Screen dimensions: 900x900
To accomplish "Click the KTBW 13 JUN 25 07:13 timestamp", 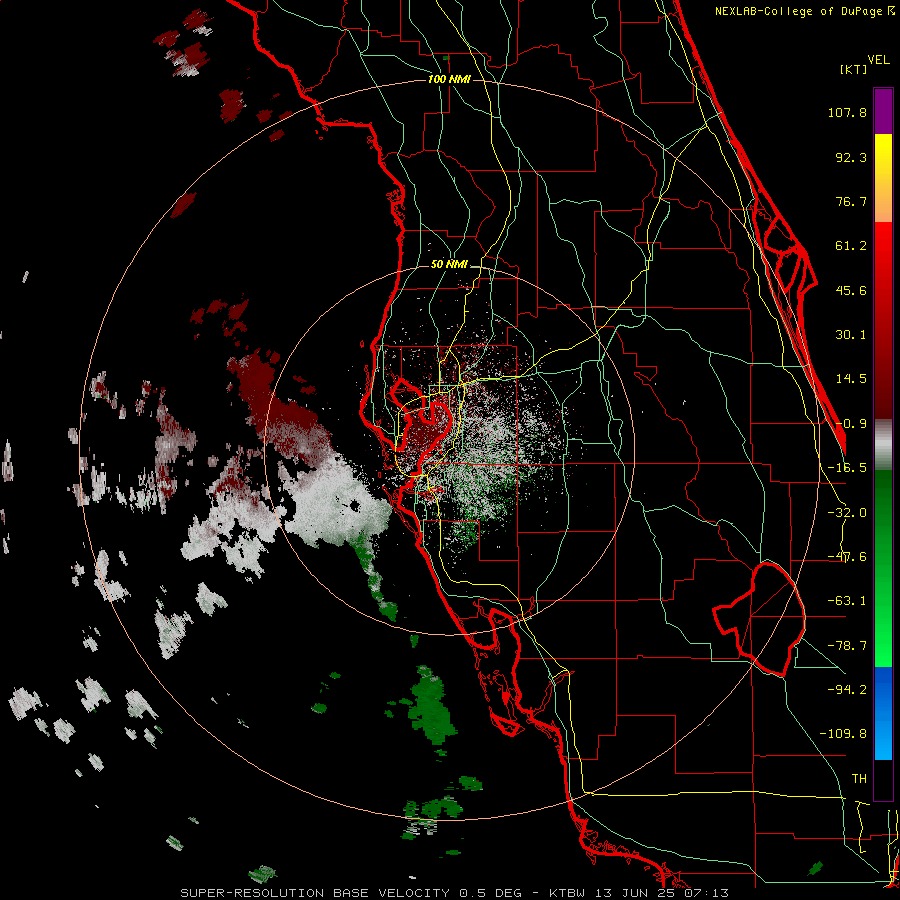I will (639, 893).
